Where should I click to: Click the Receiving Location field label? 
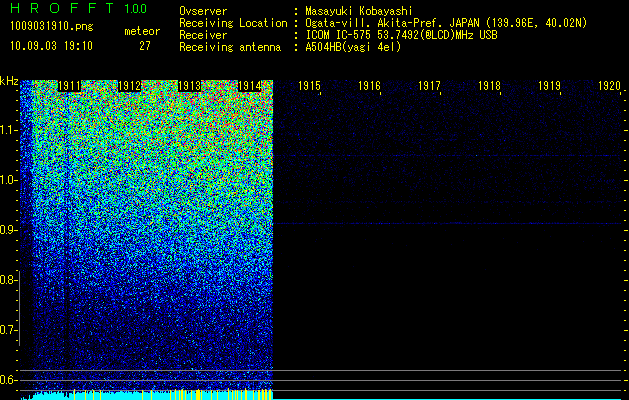point(233,23)
